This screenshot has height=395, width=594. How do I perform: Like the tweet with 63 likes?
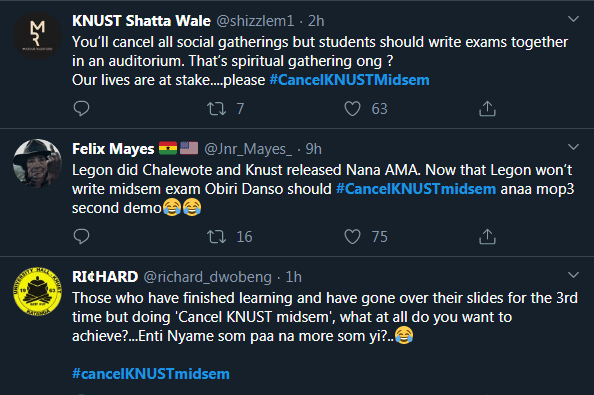coord(352,109)
